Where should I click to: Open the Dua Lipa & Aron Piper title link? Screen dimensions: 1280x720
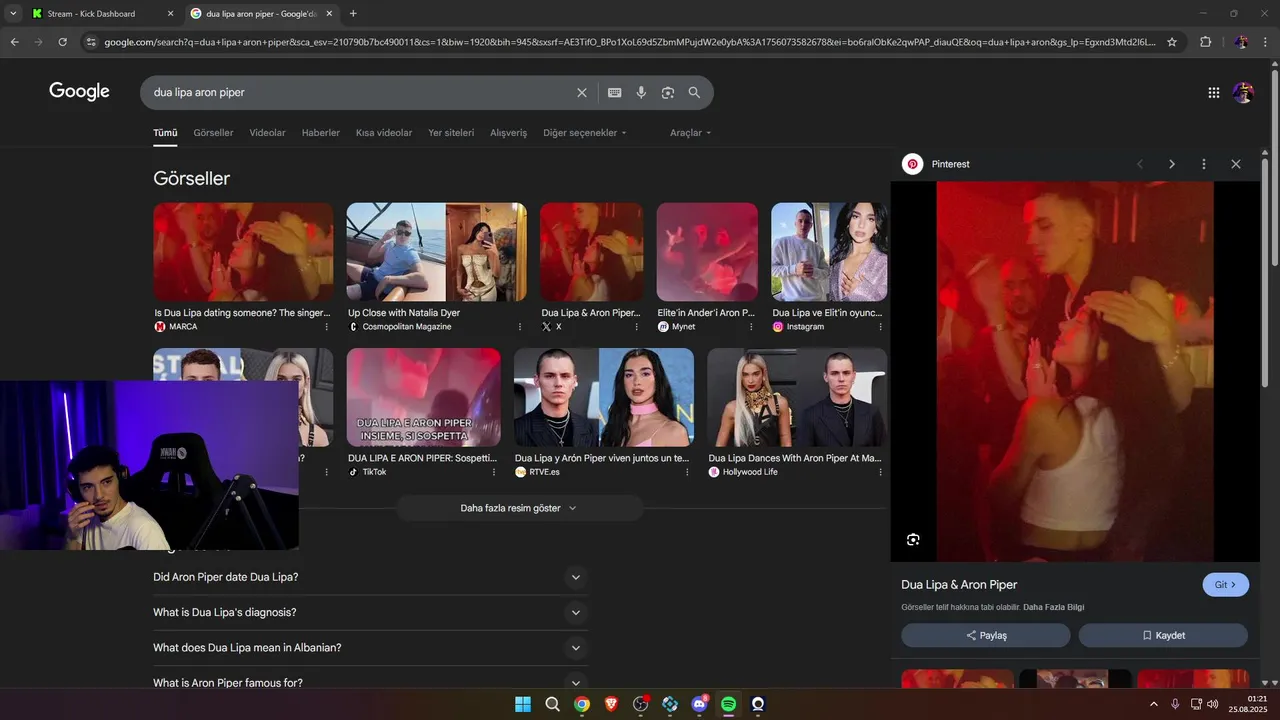click(x=959, y=585)
